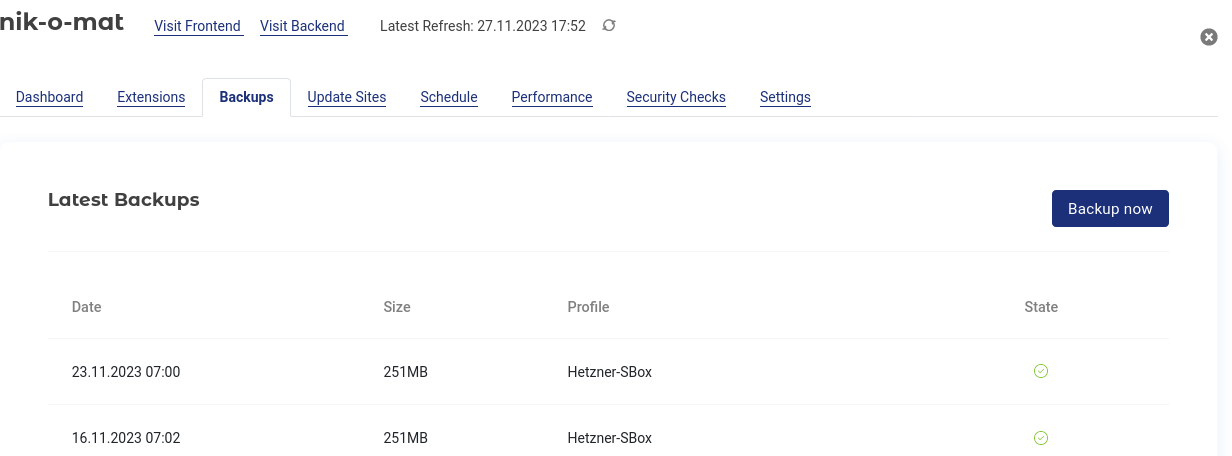The image size is (1232, 456).
Task: Select the 23.11.2023 07:00 backup row date
Action: (126, 372)
